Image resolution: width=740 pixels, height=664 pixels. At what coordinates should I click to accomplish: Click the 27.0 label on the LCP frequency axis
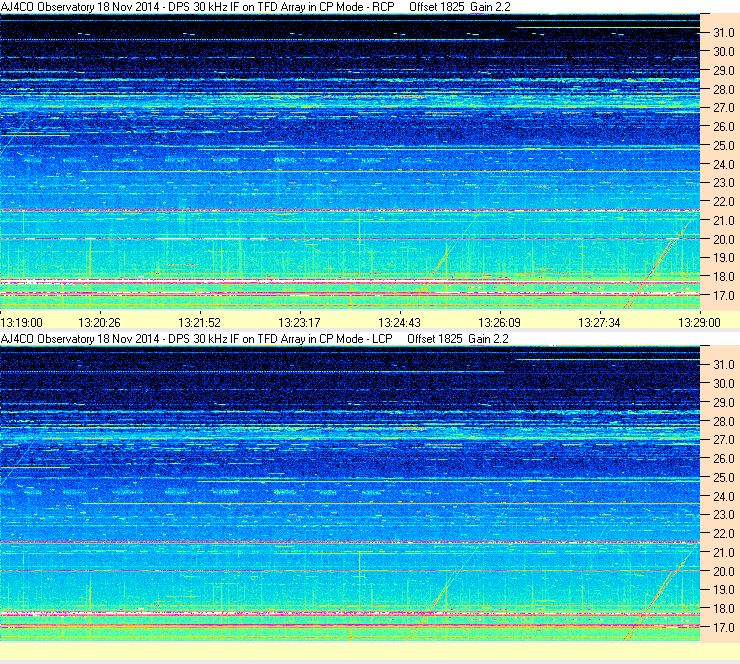click(x=723, y=440)
